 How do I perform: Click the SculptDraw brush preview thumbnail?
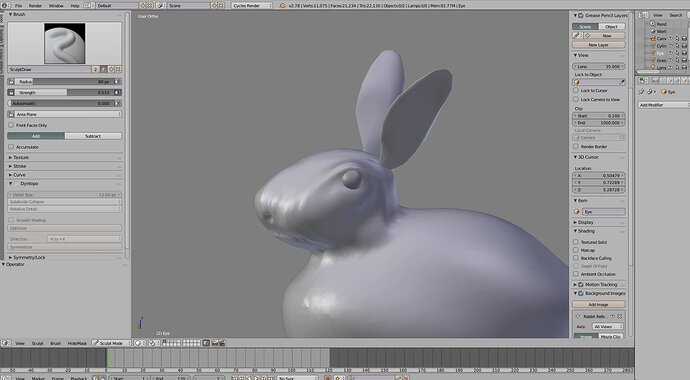point(65,43)
